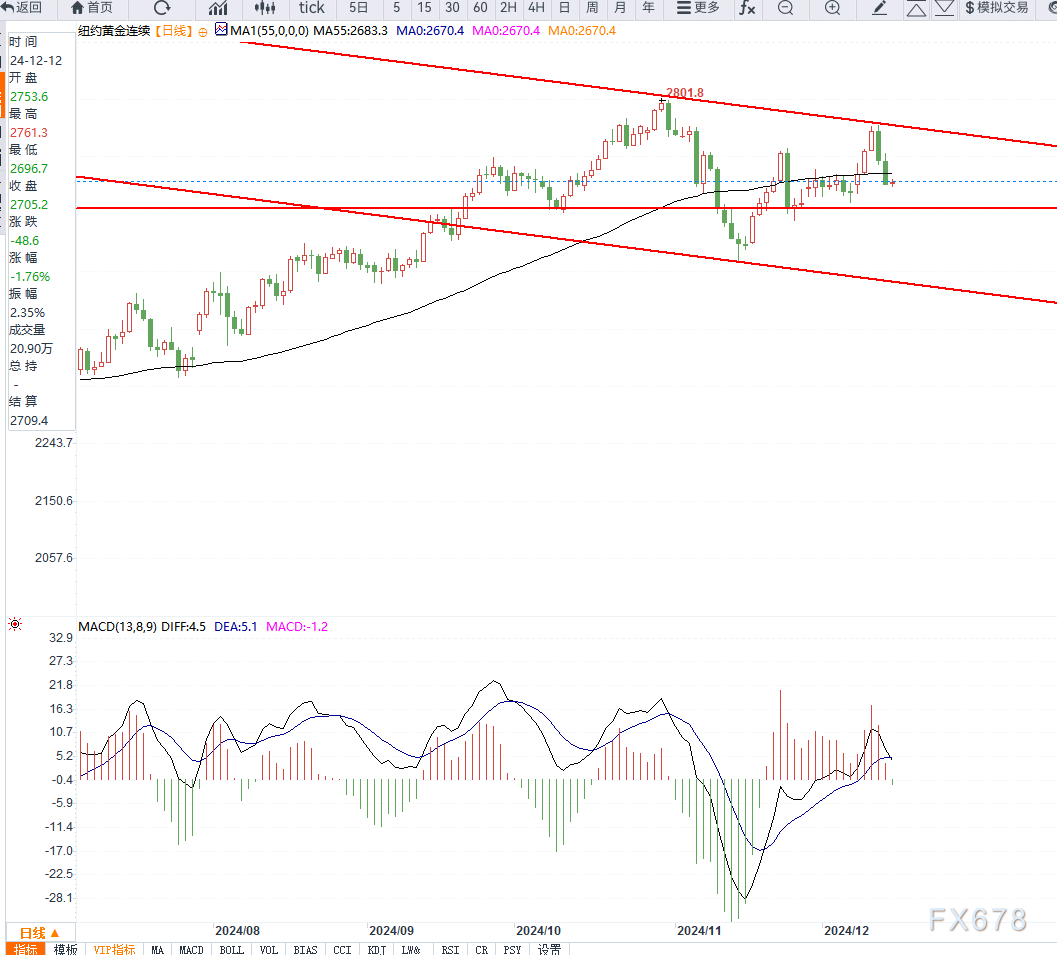Switch to the 模板 tab
The height and width of the screenshot is (955, 1057).
tap(65, 949)
